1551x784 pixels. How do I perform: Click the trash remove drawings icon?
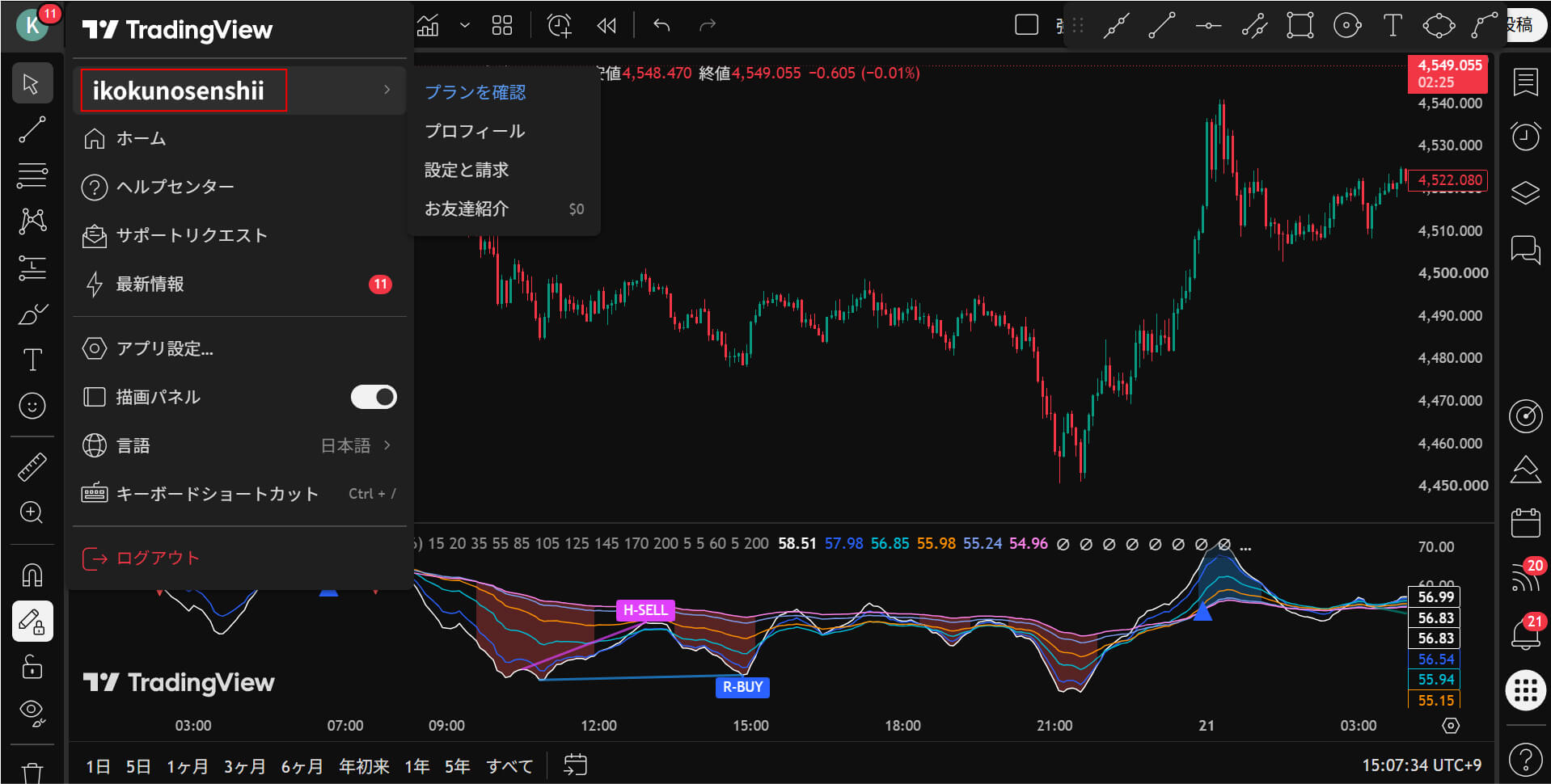[x=32, y=772]
